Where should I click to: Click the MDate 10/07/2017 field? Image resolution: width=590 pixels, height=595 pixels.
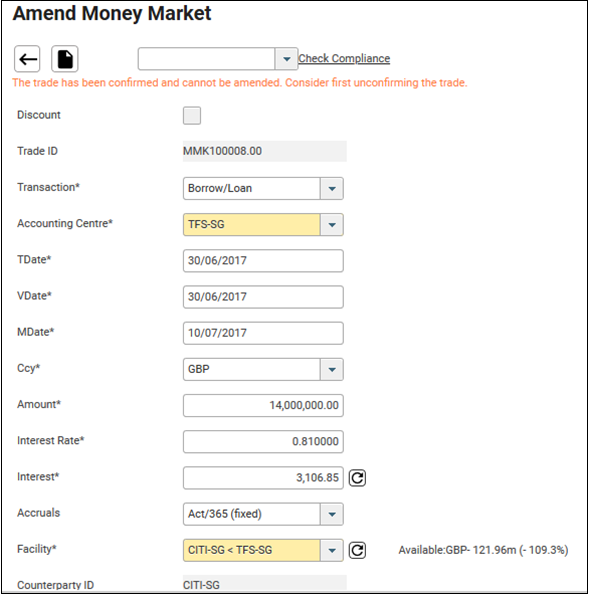point(263,333)
